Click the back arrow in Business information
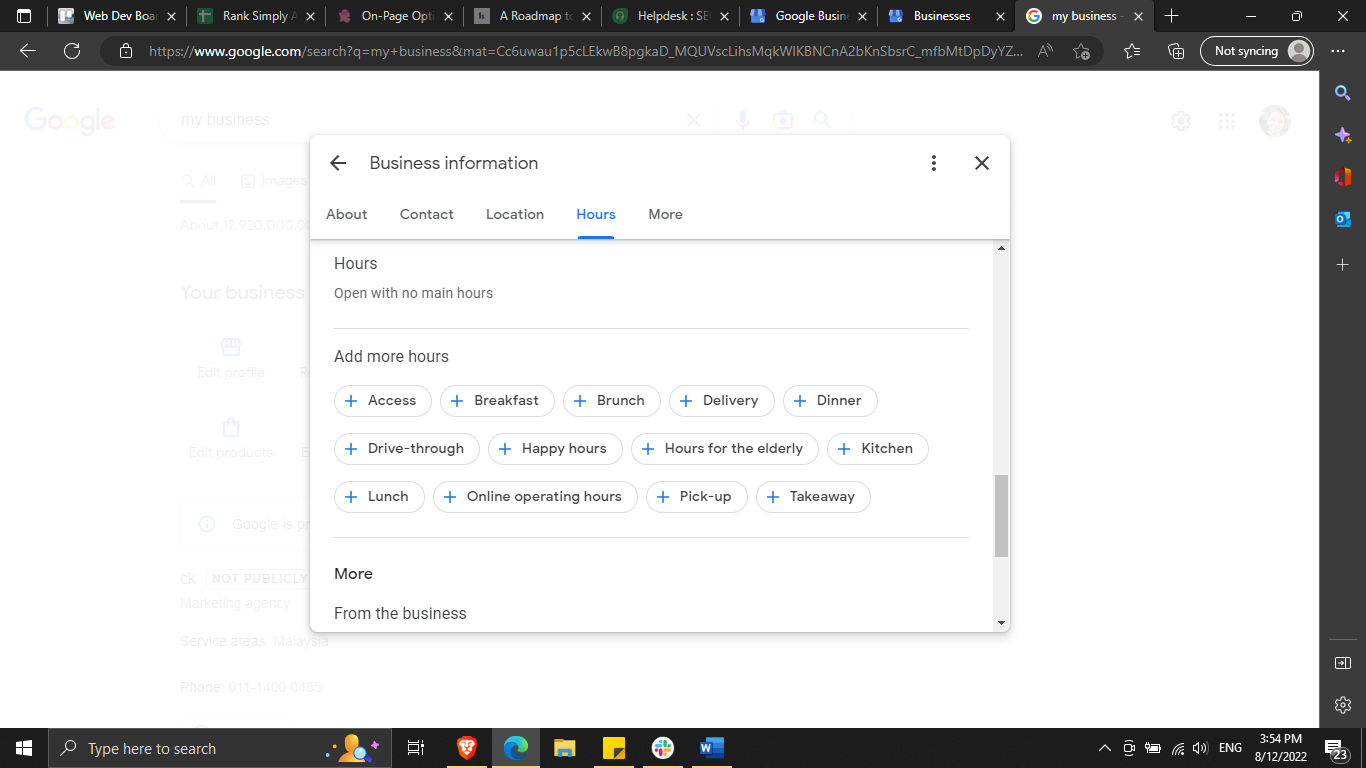Image resolution: width=1366 pixels, height=768 pixels. (x=338, y=163)
